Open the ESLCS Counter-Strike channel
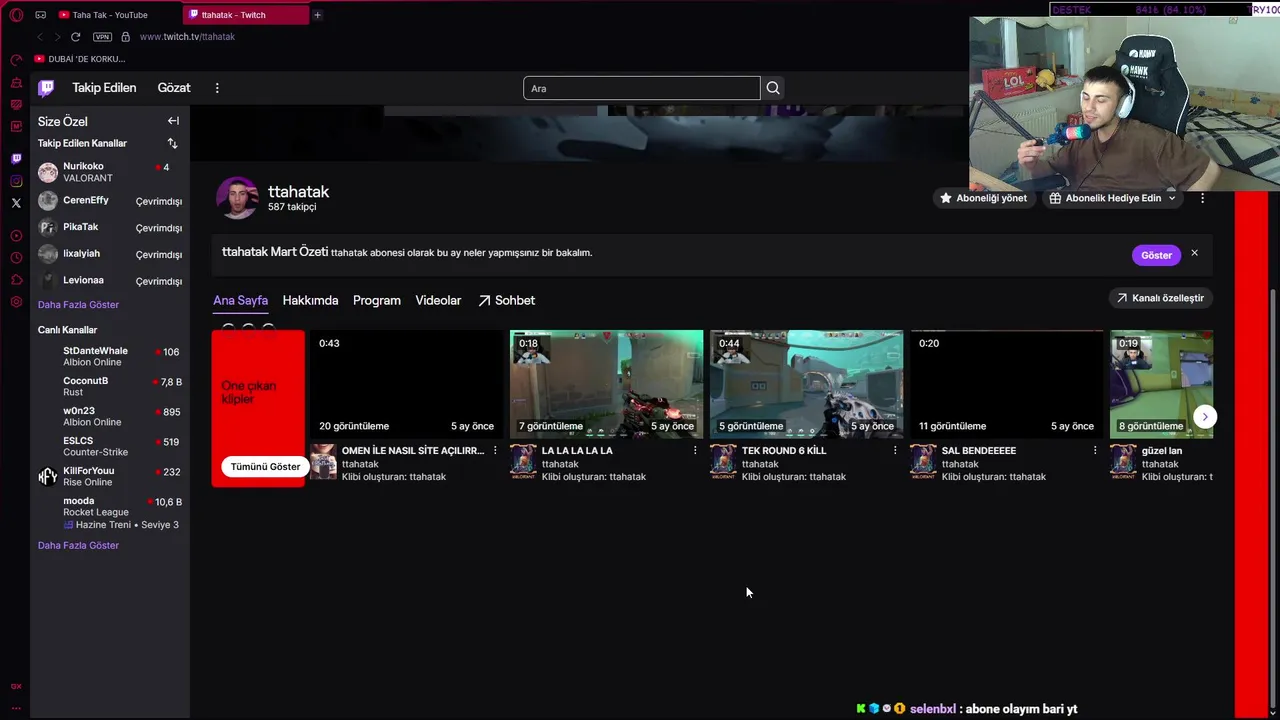Viewport: 1280px width, 720px height. (x=110, y=446)
